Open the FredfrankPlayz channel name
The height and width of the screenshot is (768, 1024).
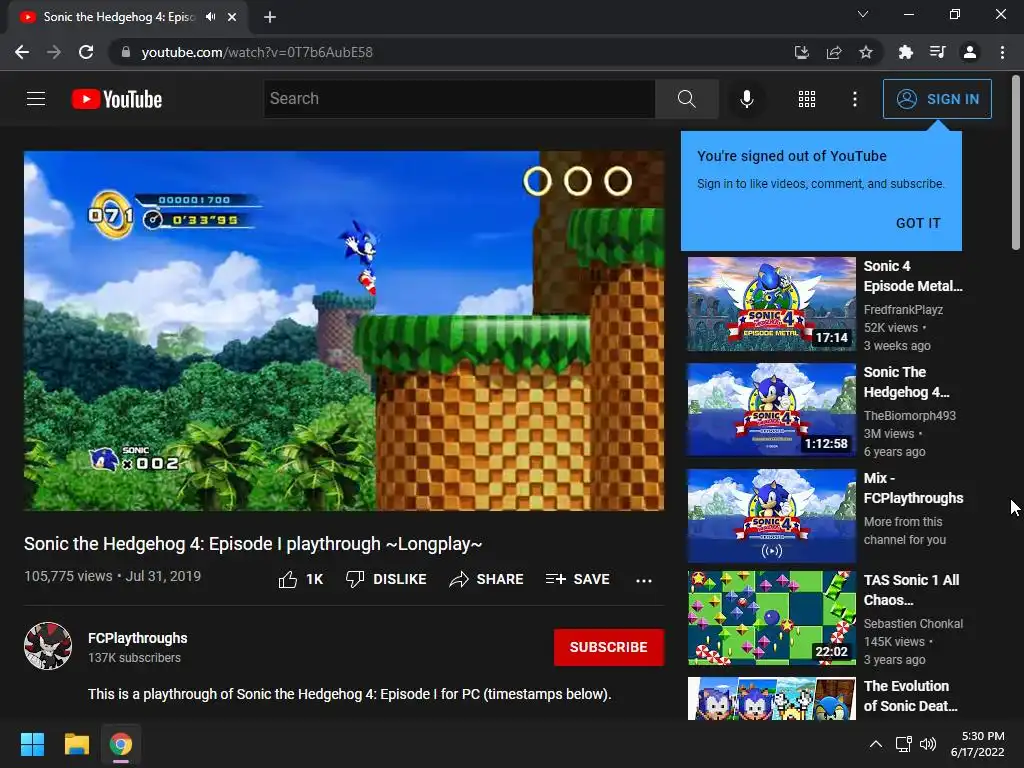903,310
